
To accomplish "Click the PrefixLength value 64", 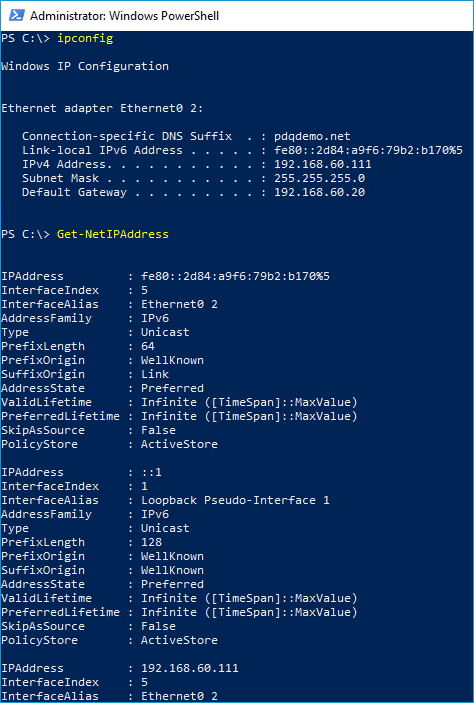I will [148, 346].
